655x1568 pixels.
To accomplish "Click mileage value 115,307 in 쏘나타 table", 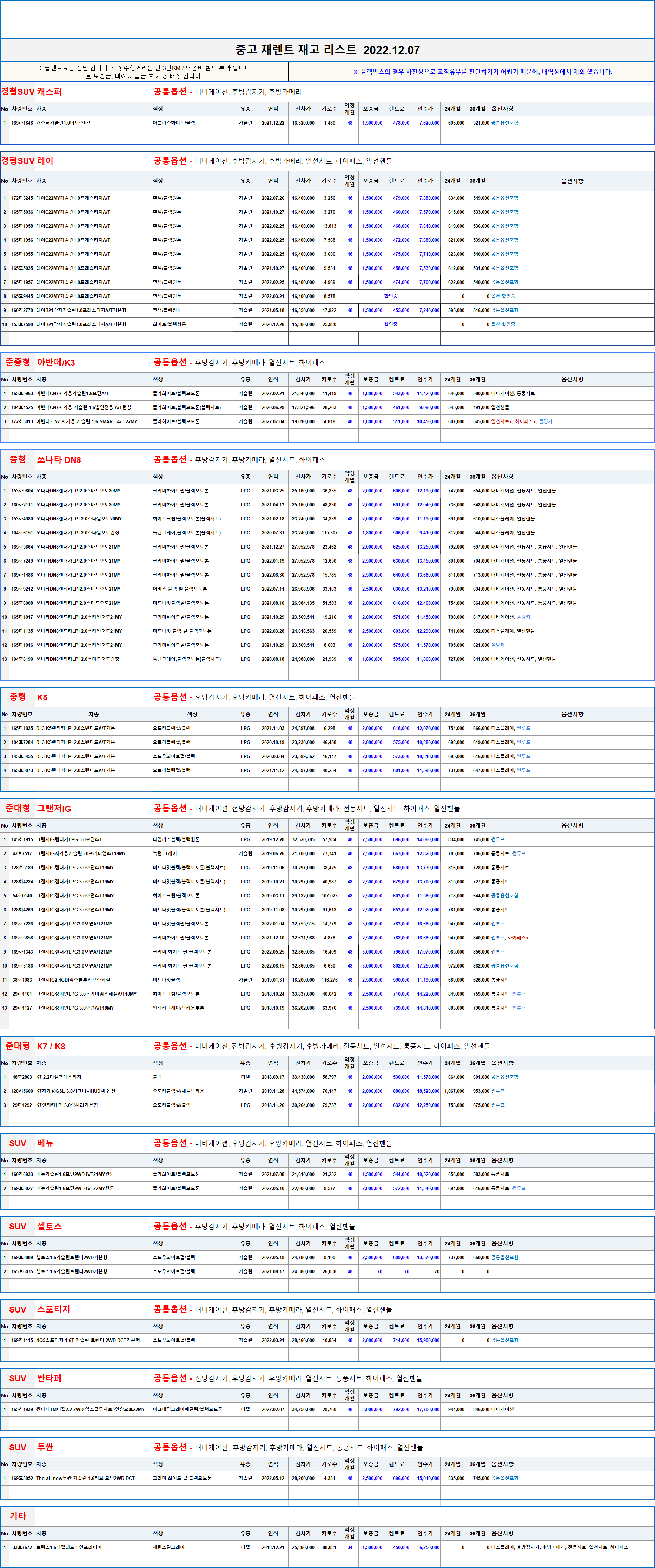I will 329,533.
